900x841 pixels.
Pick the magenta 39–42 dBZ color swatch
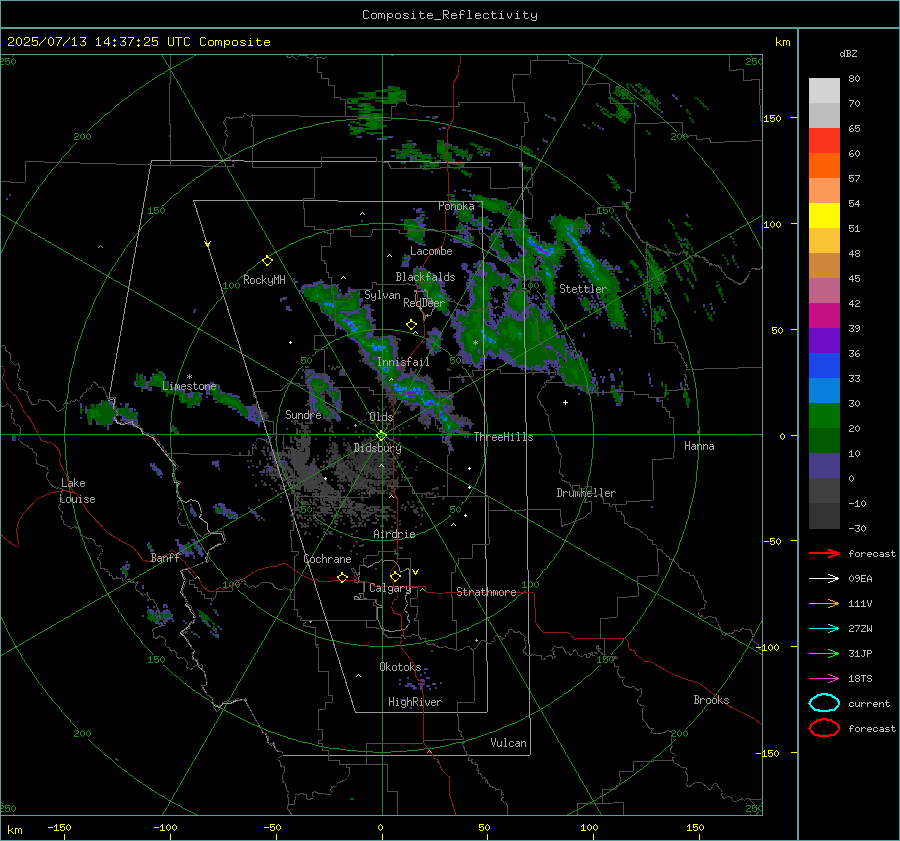coord(824,316)
